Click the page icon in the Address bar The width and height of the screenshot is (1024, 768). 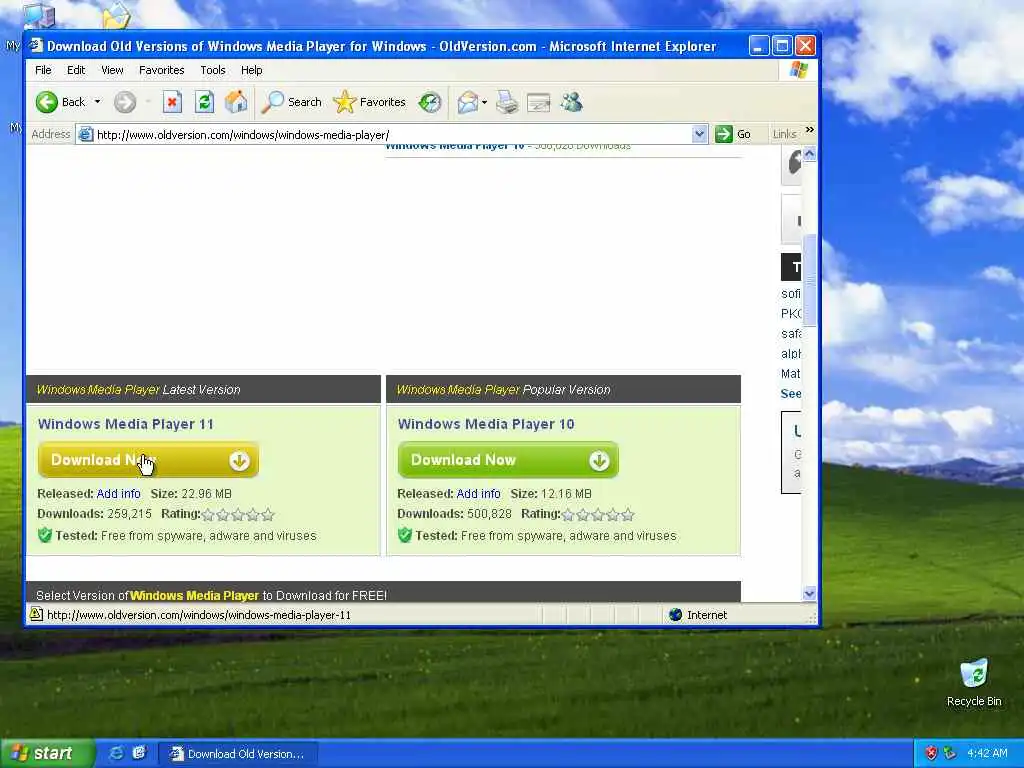[x=85, y=135]
